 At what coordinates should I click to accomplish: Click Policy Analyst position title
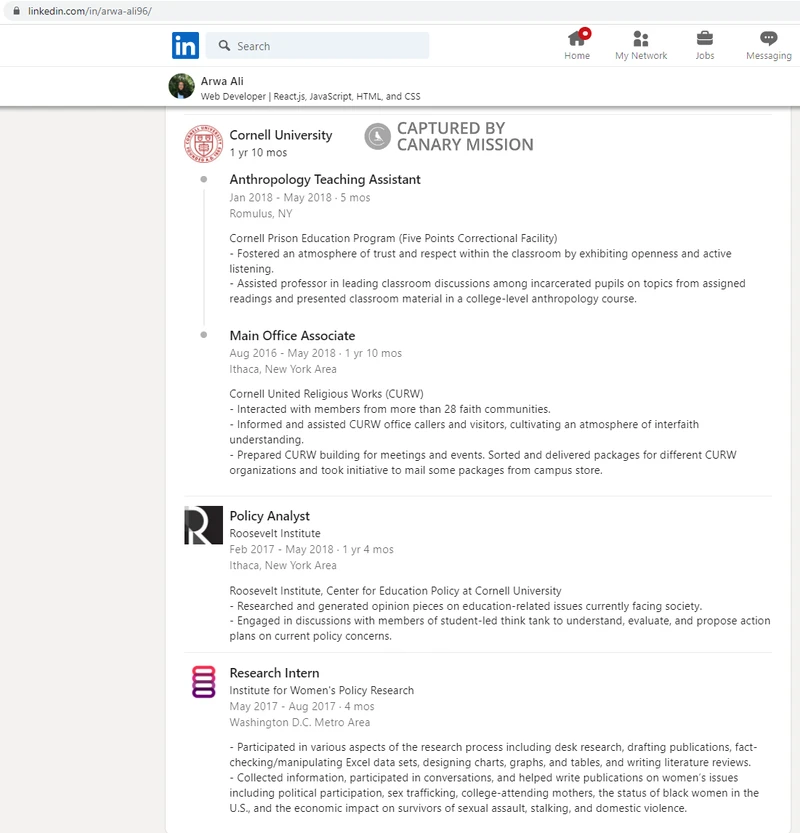click(269, 516)
